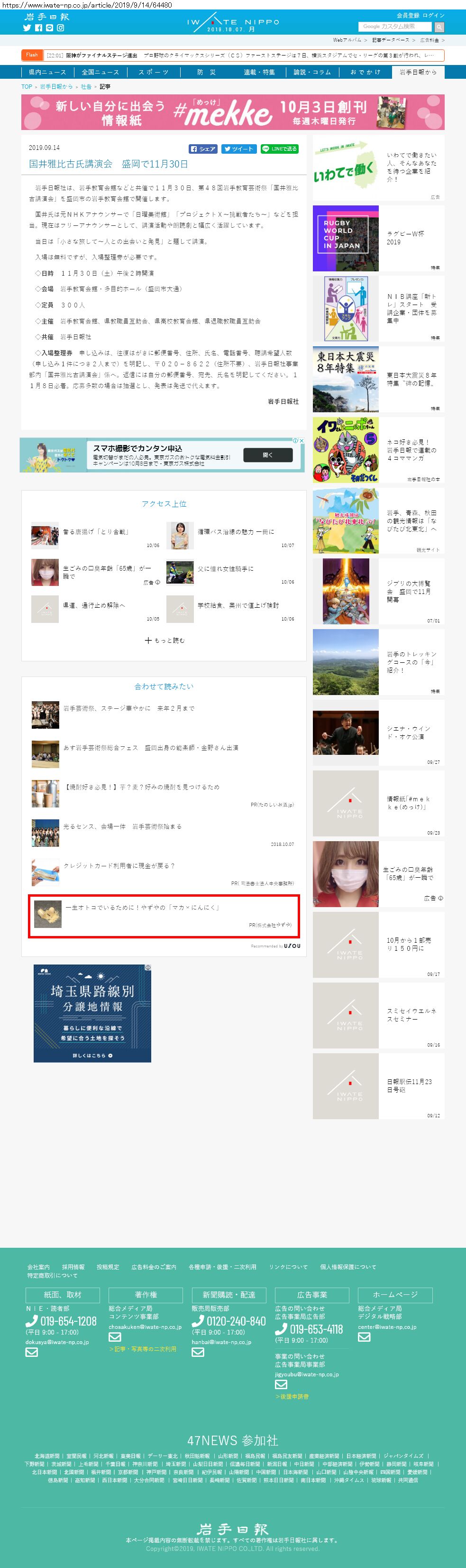Image resolution: width=466 pixels, height=1568 pixels.
Task: Click the search magnifier button
Action: pos(439,27)
